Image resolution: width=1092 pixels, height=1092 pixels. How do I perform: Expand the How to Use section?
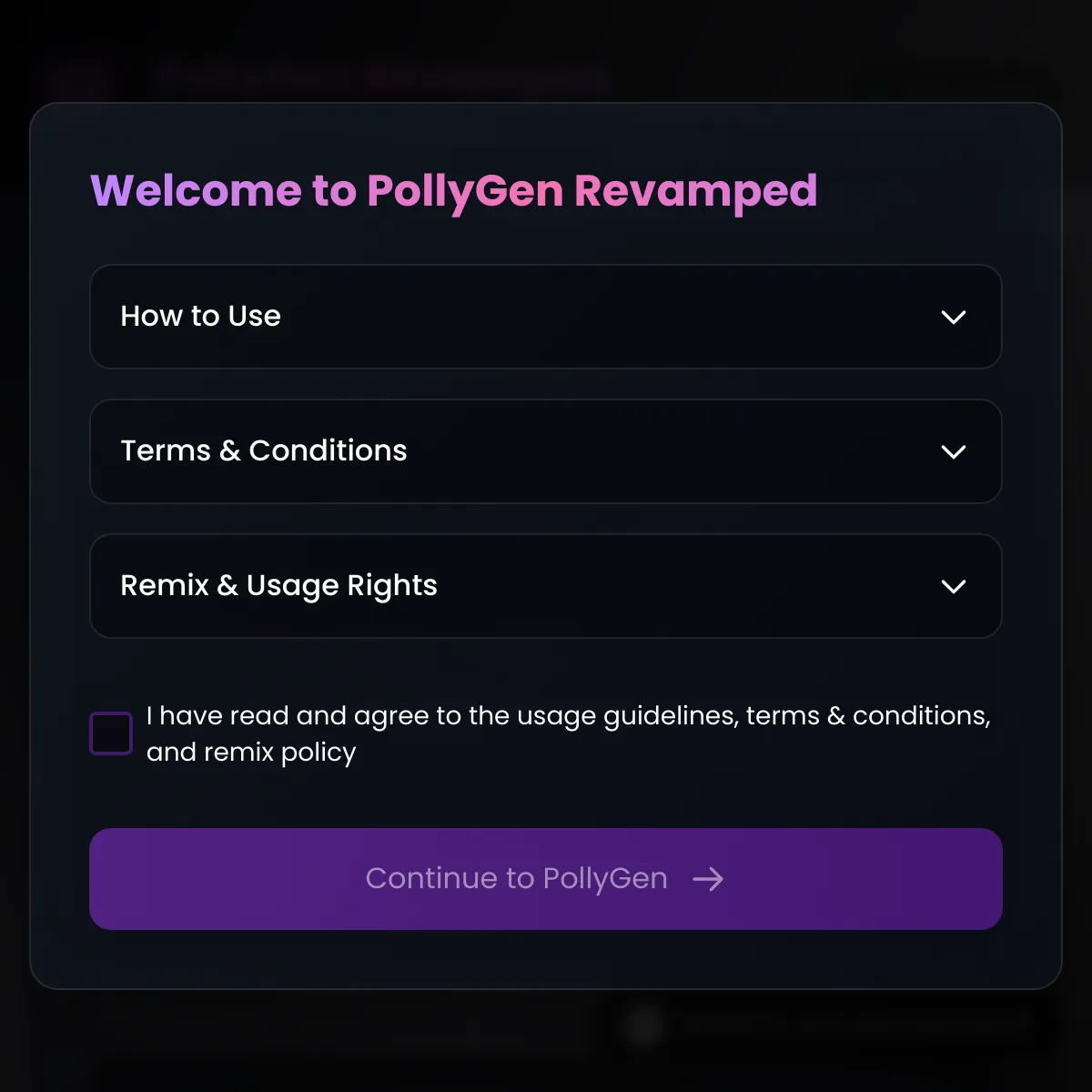tap(546, 317)
